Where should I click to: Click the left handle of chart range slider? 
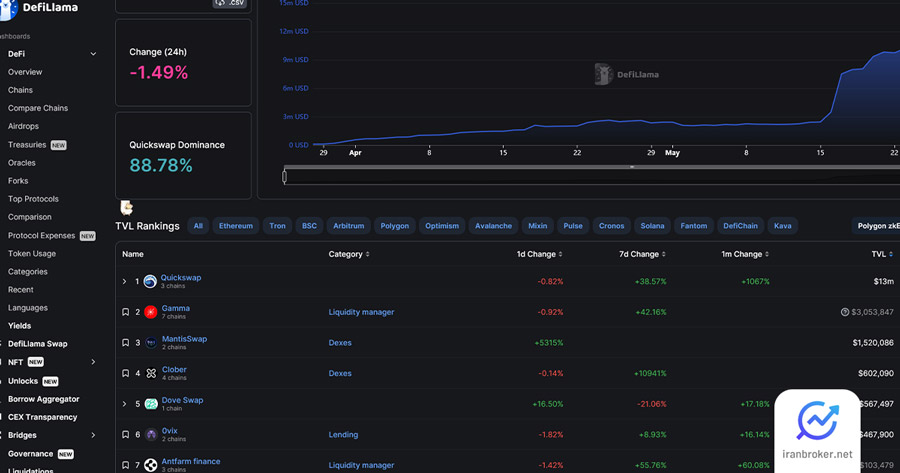[x=284, y=177]
